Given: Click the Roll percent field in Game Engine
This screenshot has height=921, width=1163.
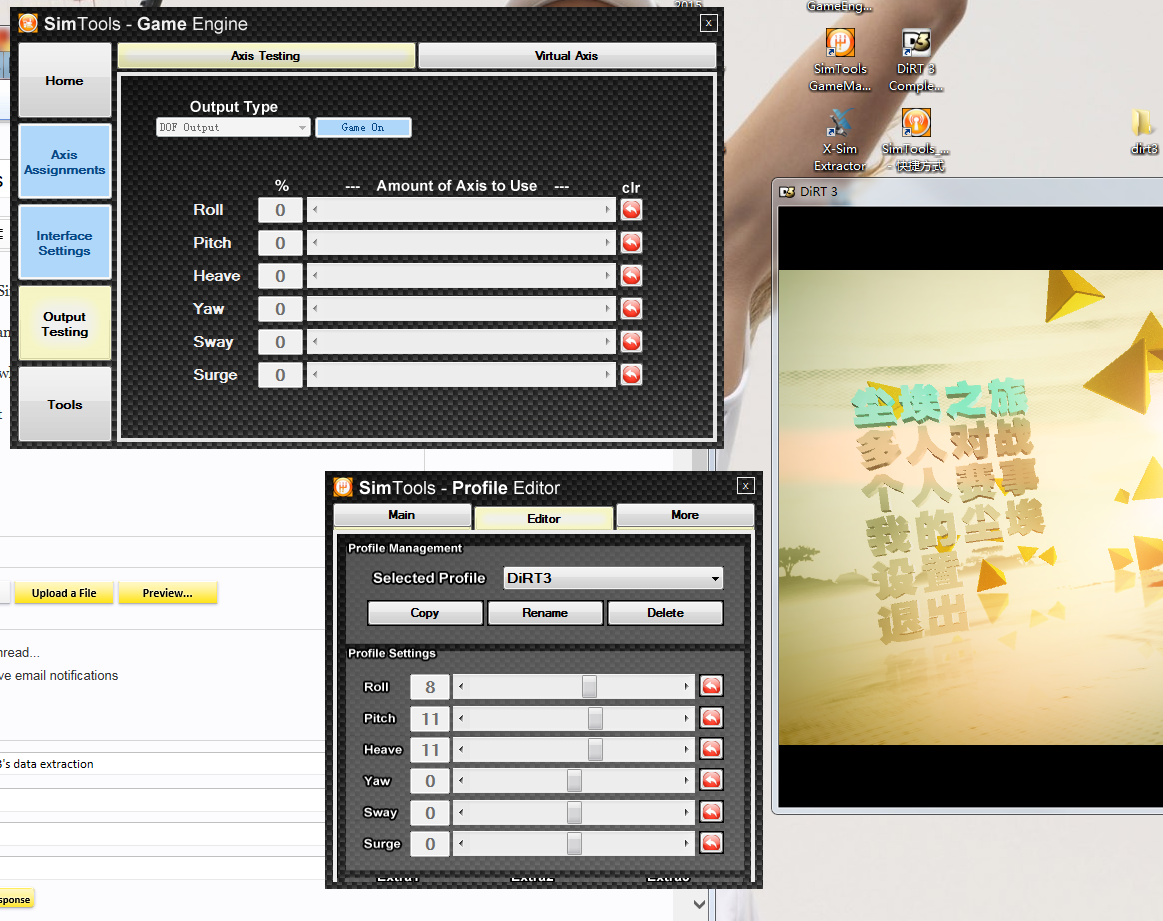Looking at the screenshot, I should click(280, 210).
